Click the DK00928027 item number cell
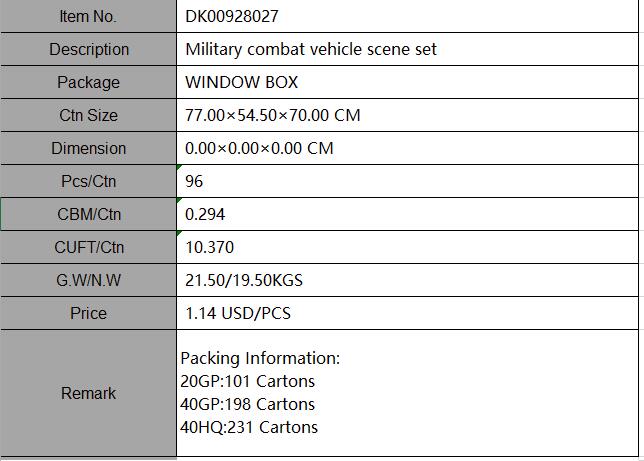 (x=406, y=16)
